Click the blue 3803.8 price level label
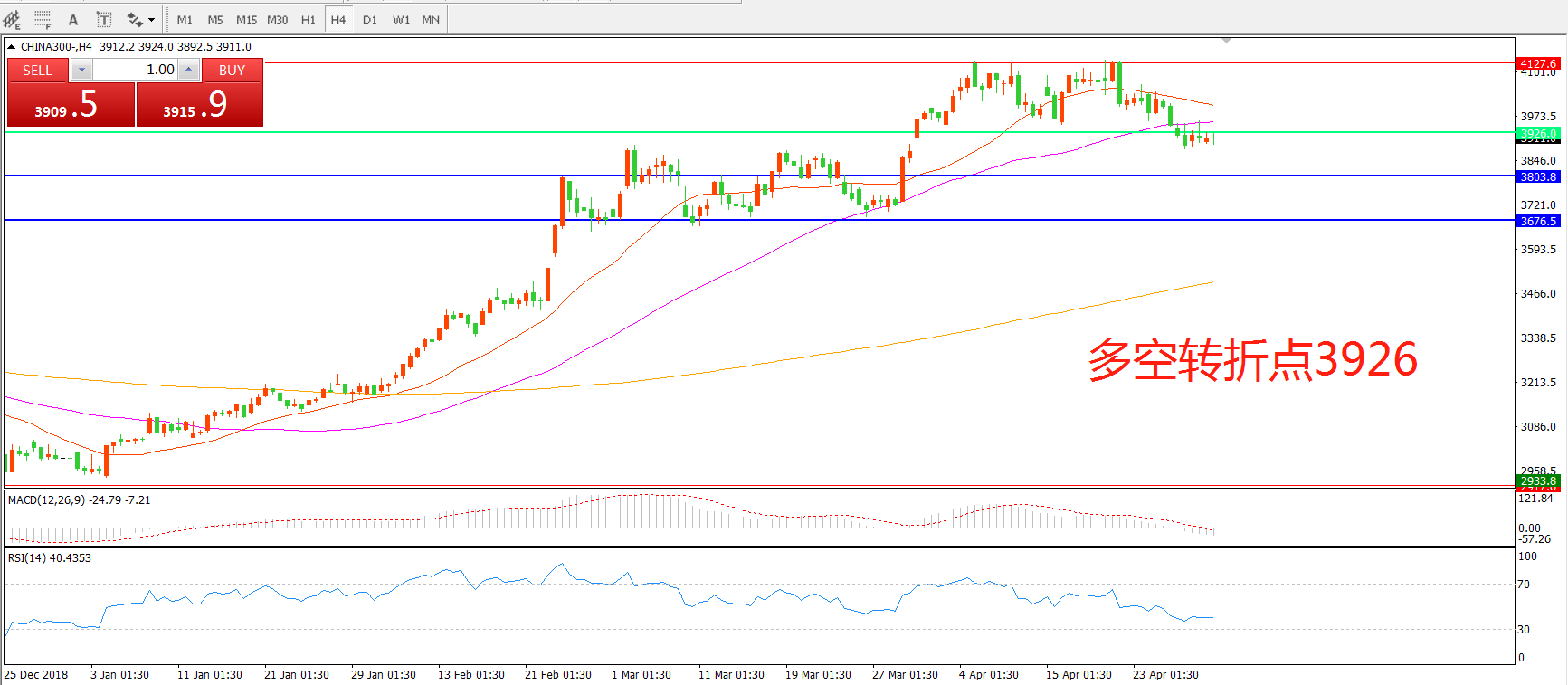The image size is (1568, 685). click(x=1537, y=177)
